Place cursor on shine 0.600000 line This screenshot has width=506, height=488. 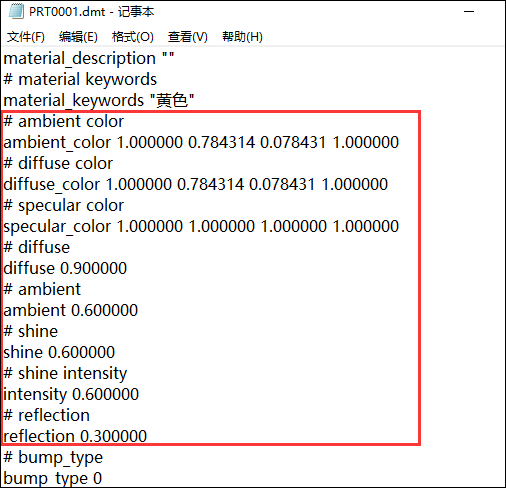point(59,352)
